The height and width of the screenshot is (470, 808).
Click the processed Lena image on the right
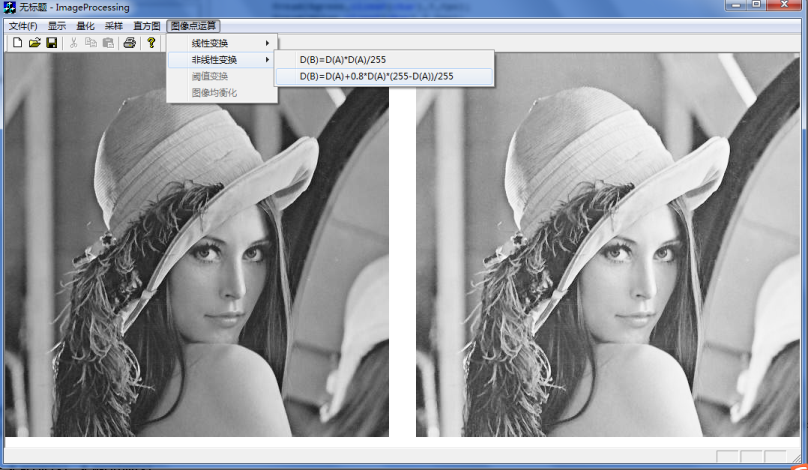[608, 244]
